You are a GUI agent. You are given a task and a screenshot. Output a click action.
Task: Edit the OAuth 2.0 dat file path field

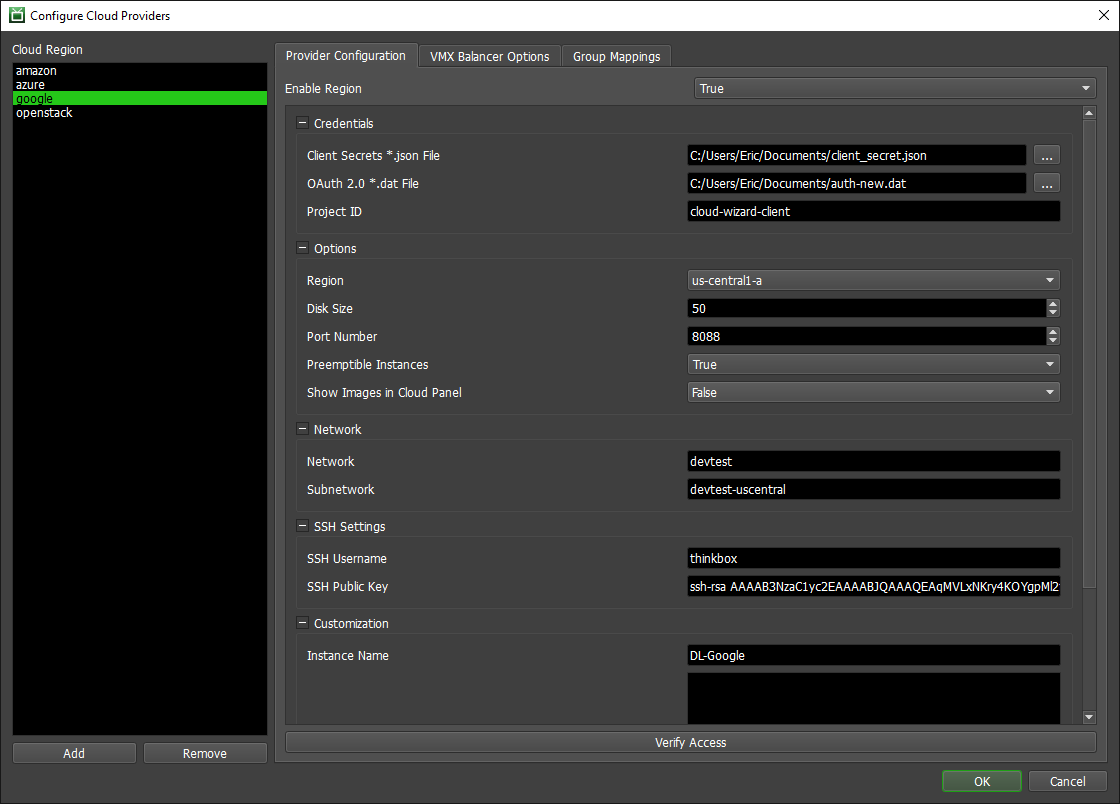tap(856, 184)
